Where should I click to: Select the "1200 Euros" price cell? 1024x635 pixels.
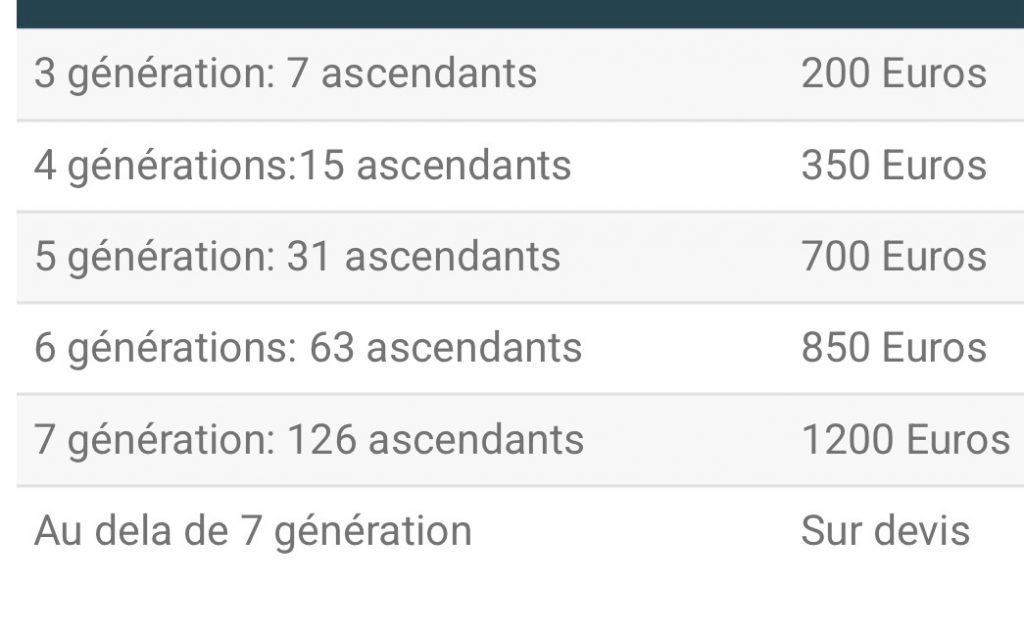click(x=905, y=440)
